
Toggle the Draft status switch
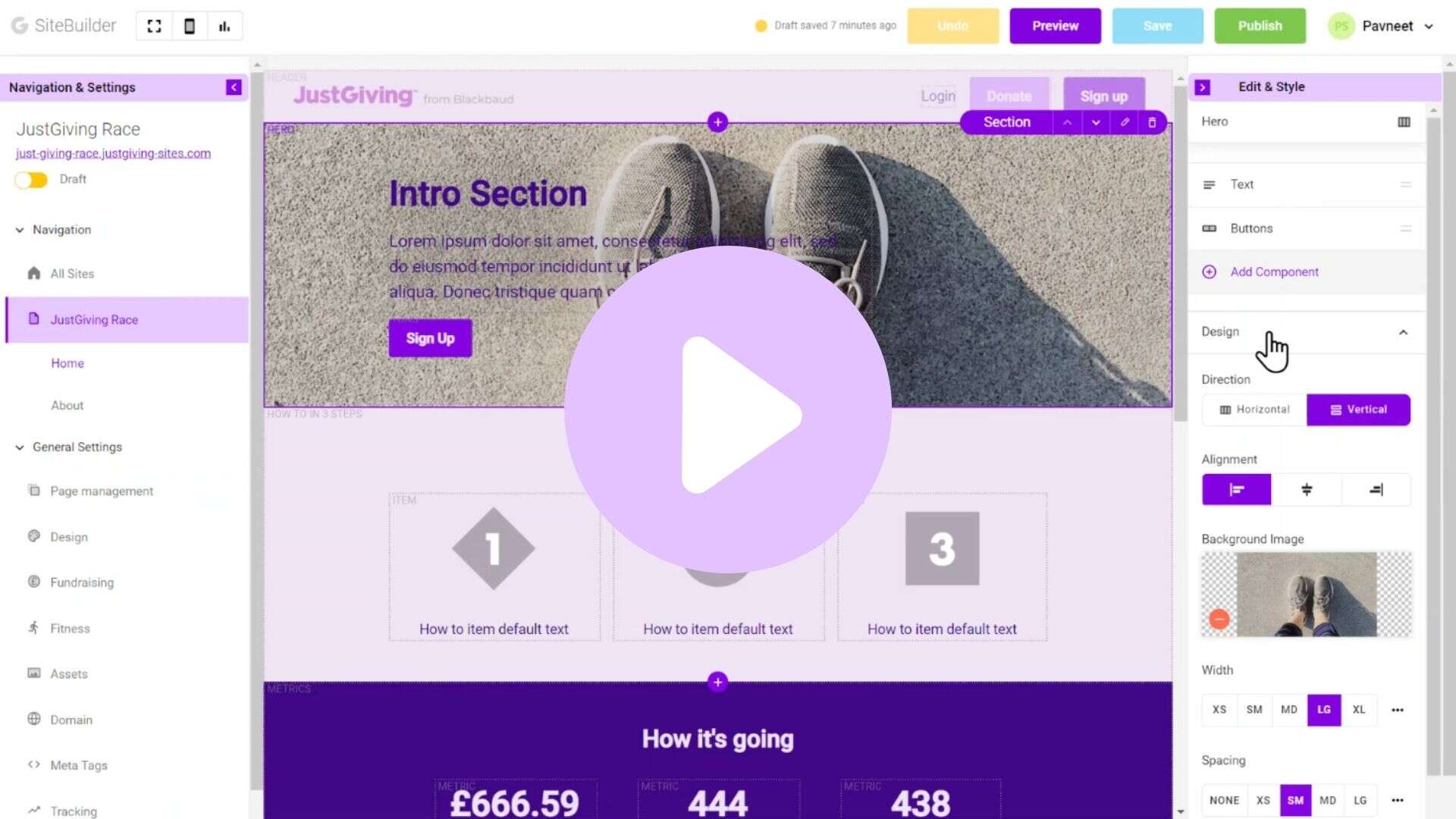[31, 180]
